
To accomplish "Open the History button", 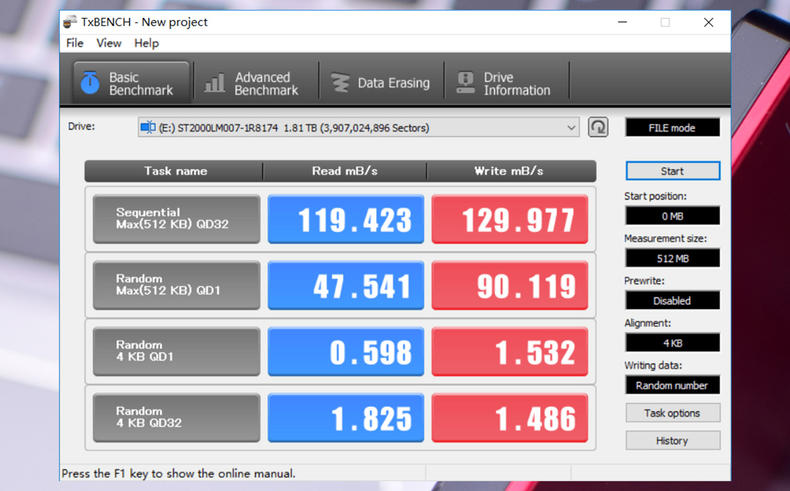I will [672, 440].
